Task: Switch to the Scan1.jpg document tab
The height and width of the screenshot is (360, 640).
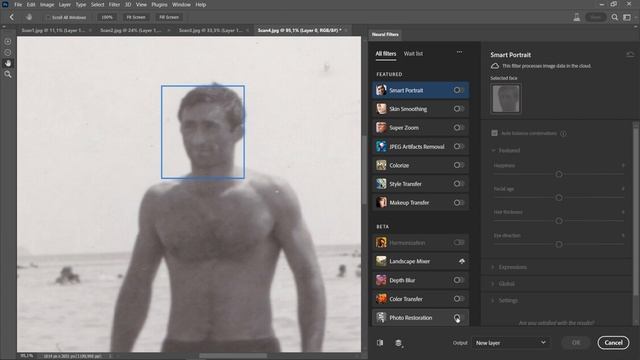Action: 53,31
